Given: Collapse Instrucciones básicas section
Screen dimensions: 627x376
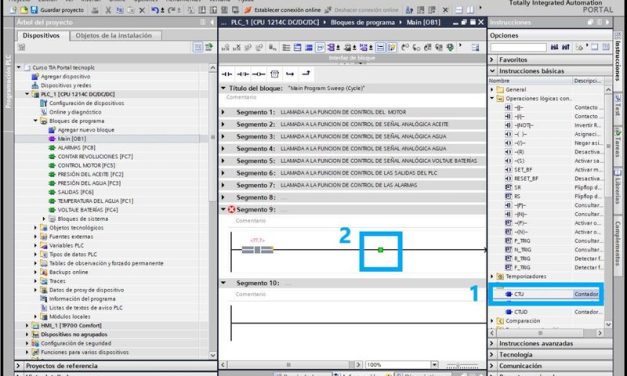Looking at the screenshot, I should coord(492,71).
